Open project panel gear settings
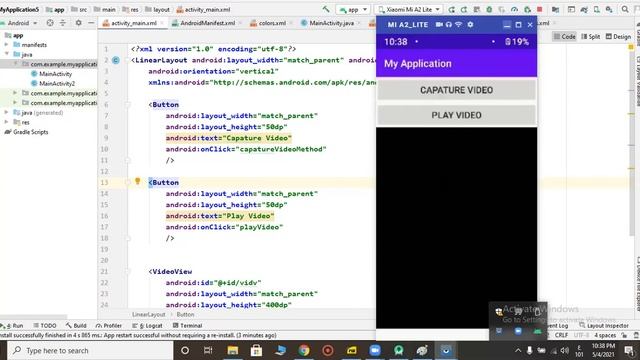640x360 pixels. pos(78,23)
